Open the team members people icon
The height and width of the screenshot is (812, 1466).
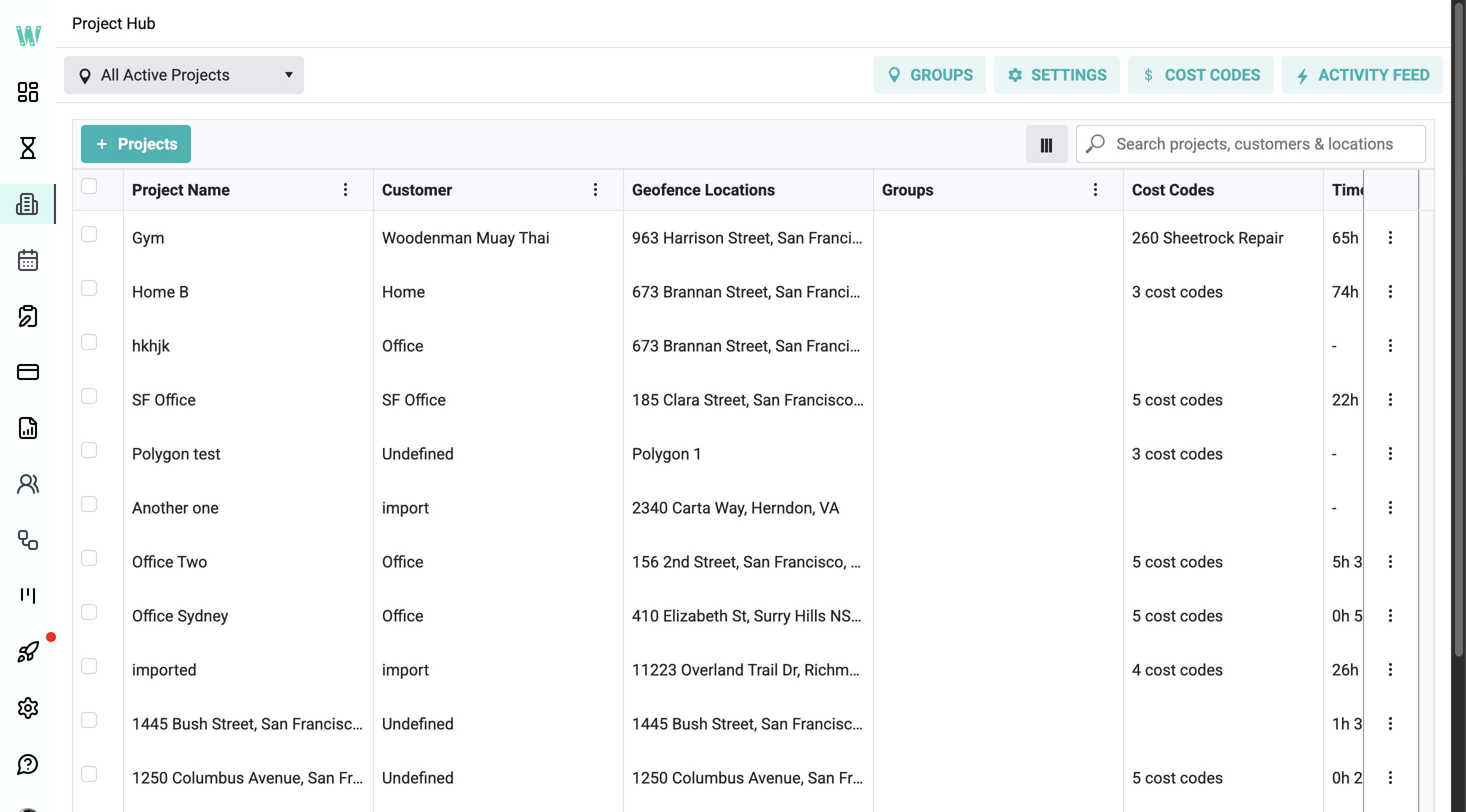tap(27, 483)
